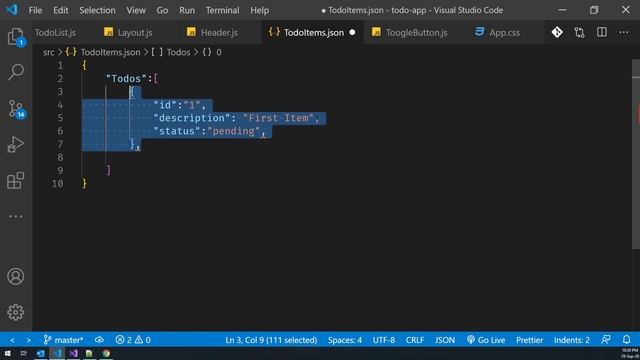The height and width of the screenshot is (360, 640).
Task: Click Prettier in status bar
Action: coord(529,340)
